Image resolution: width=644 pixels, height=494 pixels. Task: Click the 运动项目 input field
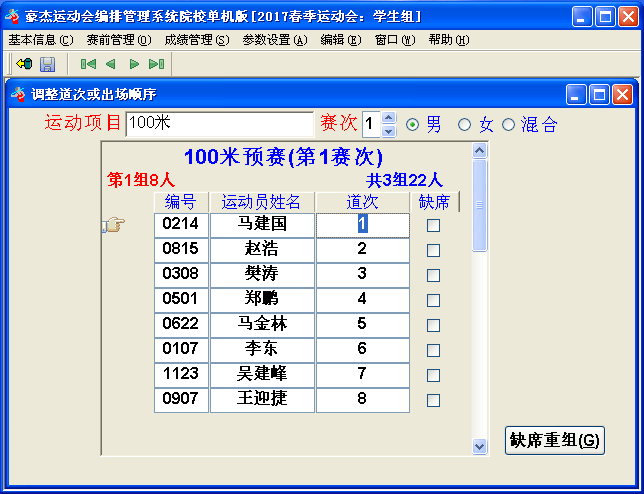(x=219, y=124)
